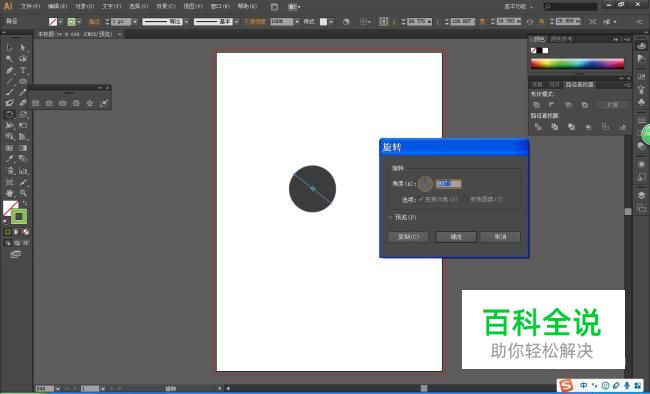Select the Magic Wand tool
Screen dimensions: 650x394
(9, 59)
